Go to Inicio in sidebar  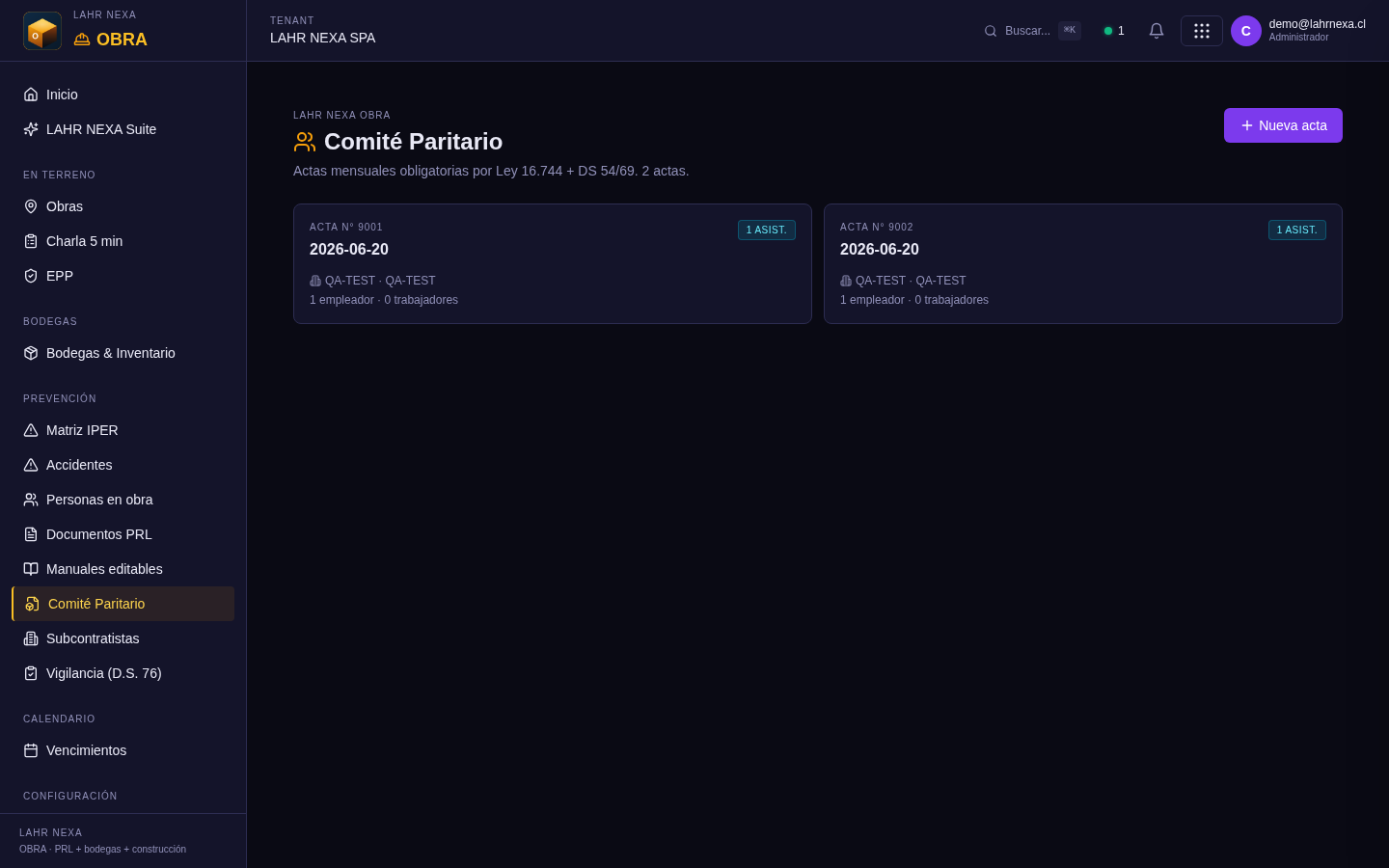point(123,95)
